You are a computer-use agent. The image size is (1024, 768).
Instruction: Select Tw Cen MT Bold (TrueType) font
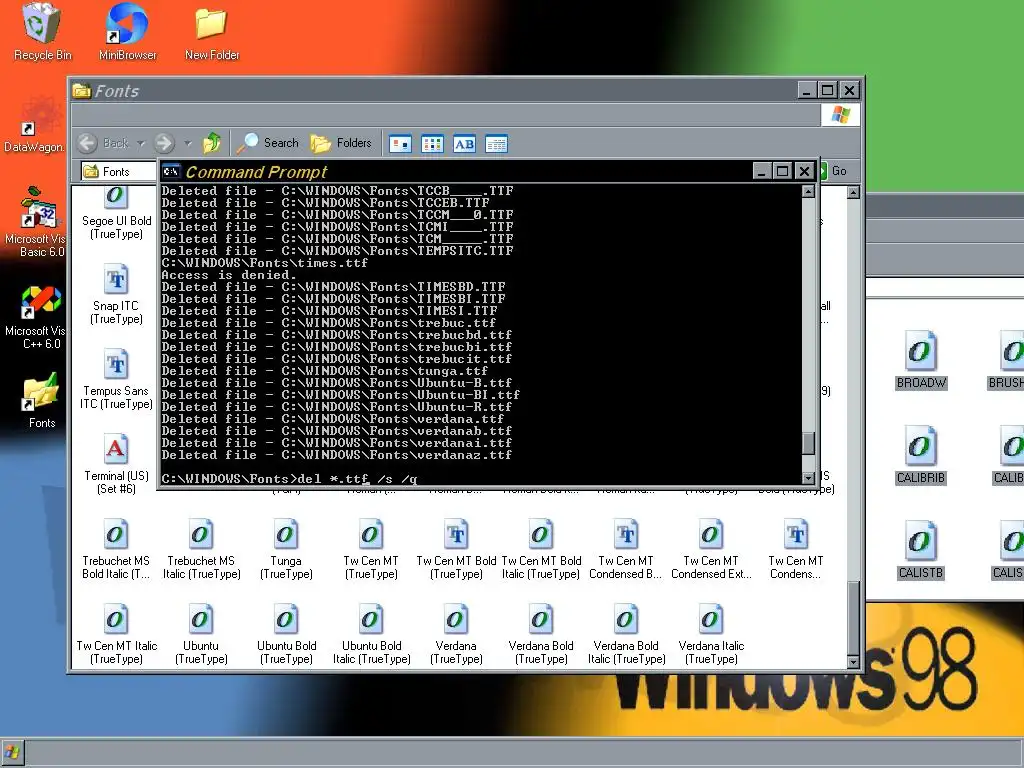[456, 549]
